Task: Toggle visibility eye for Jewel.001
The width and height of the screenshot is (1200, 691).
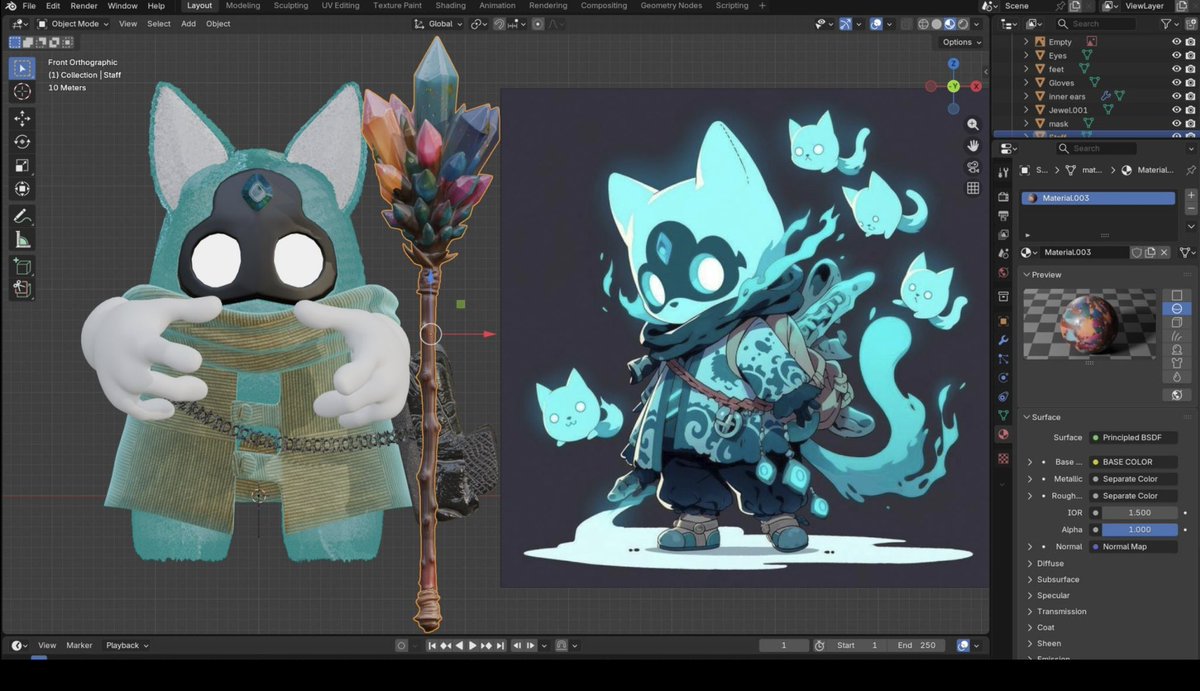Action: [x=1177, y=109]
